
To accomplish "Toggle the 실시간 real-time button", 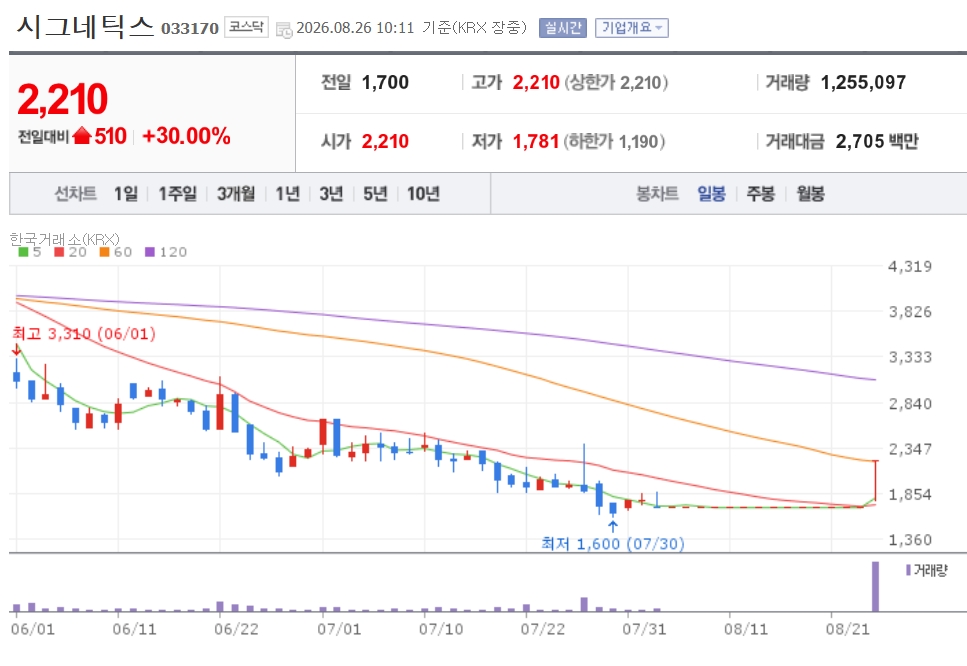I will tap(562, 28).
